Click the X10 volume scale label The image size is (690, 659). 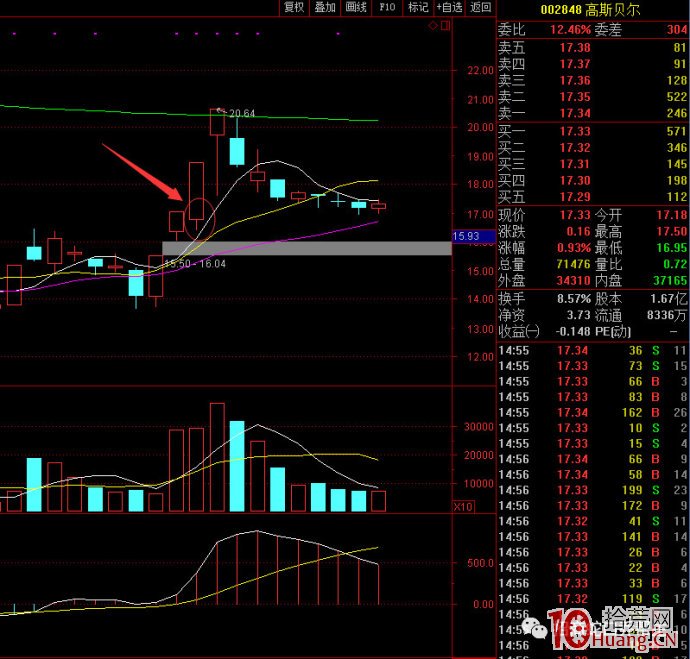[462, 507]
